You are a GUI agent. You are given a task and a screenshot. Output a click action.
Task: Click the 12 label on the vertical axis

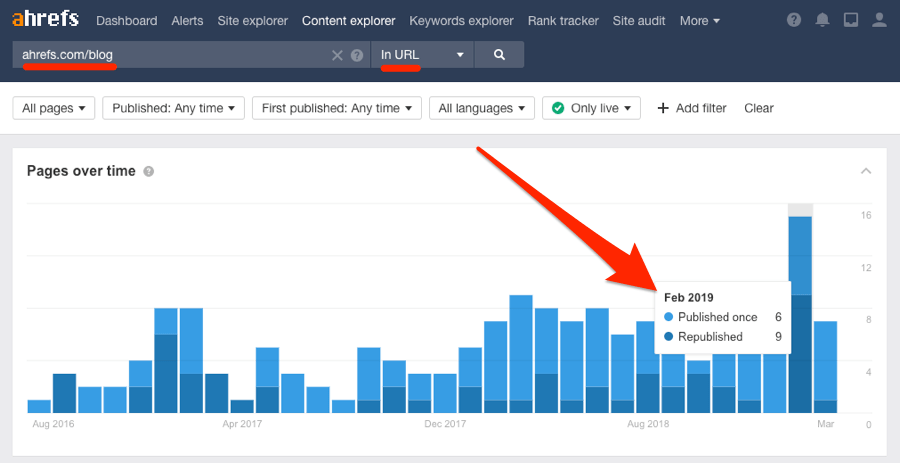pyautogui.click(x=866, y=268)
